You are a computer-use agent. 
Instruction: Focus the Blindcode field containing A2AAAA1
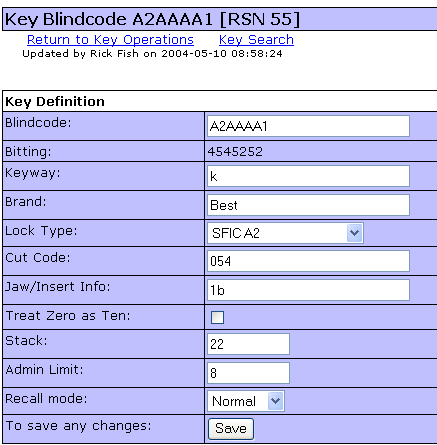[x=308, y=126]
